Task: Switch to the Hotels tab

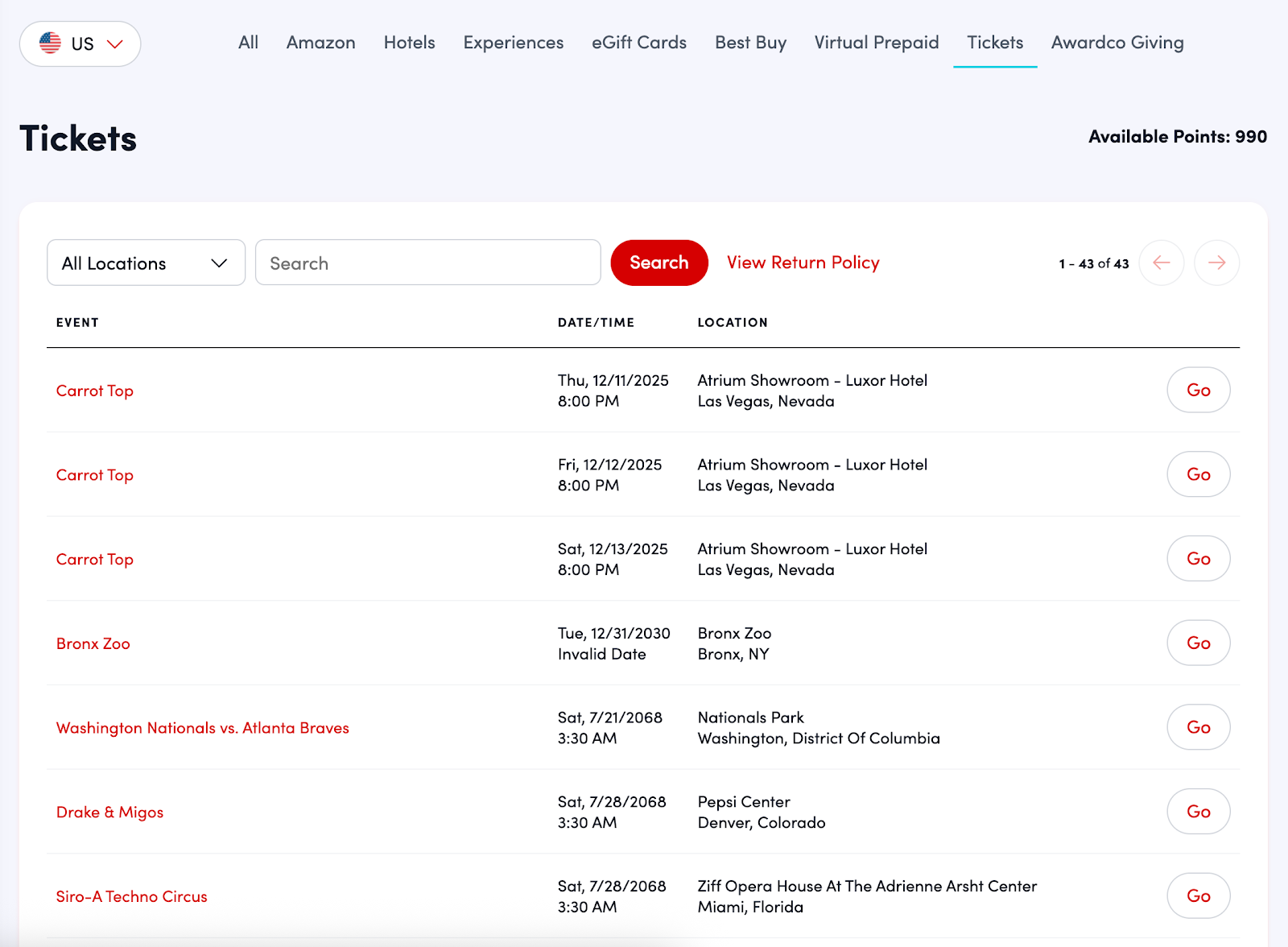Action: 409,43
